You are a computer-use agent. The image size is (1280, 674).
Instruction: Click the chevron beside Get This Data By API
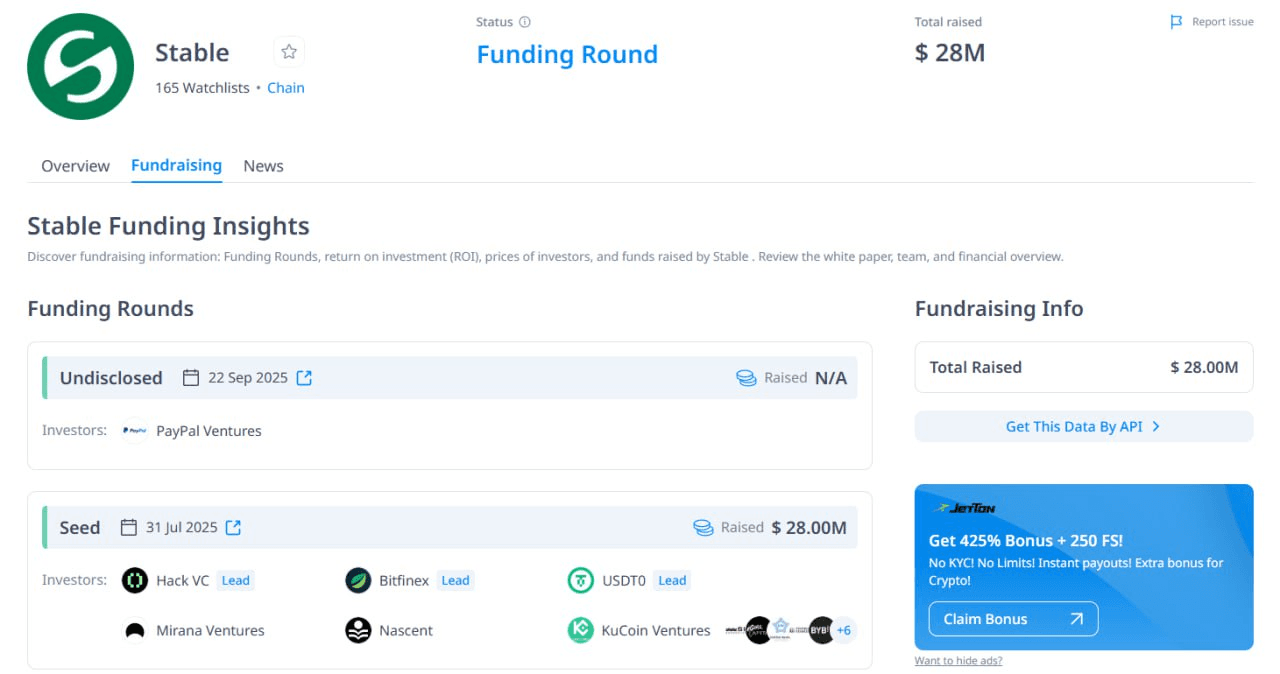[1156, 426]
